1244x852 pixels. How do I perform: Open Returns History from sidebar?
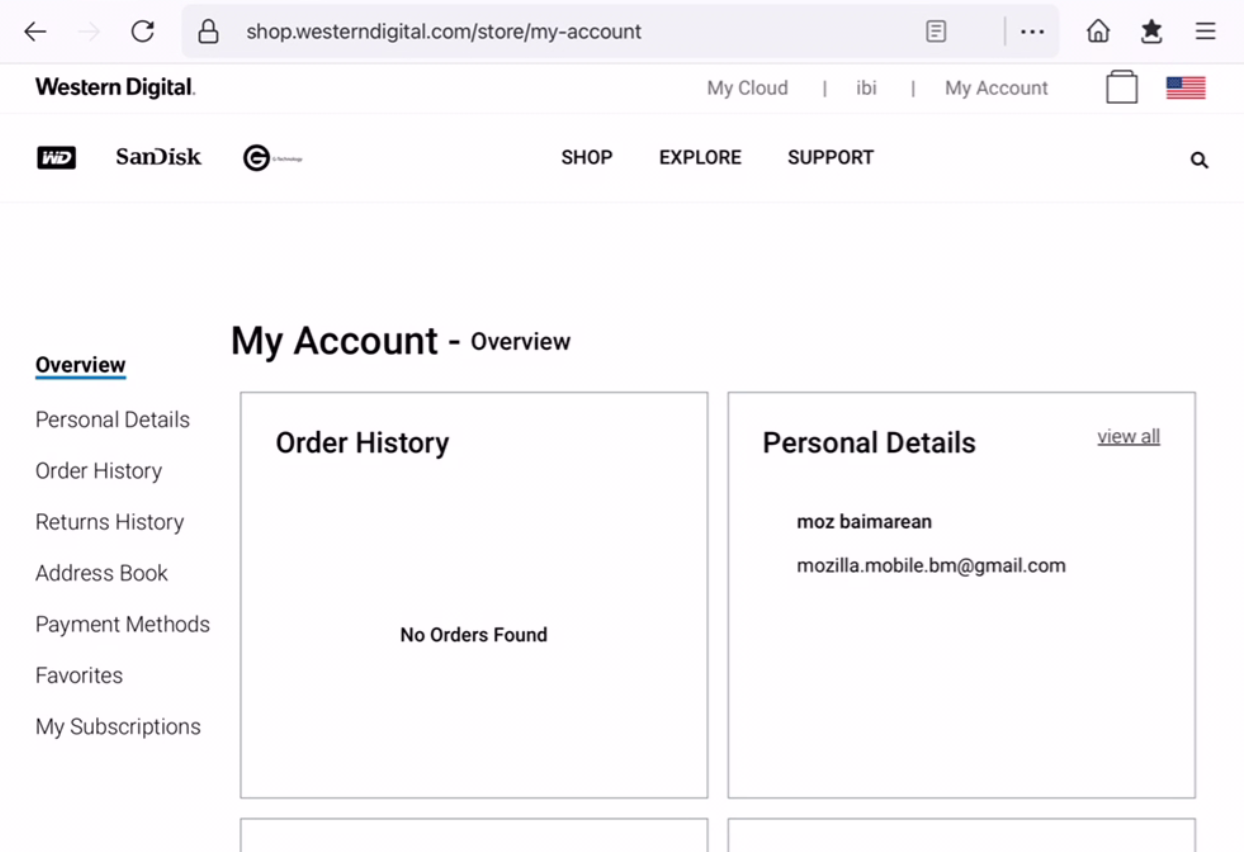pyautogui.click(x=109, y=522)
